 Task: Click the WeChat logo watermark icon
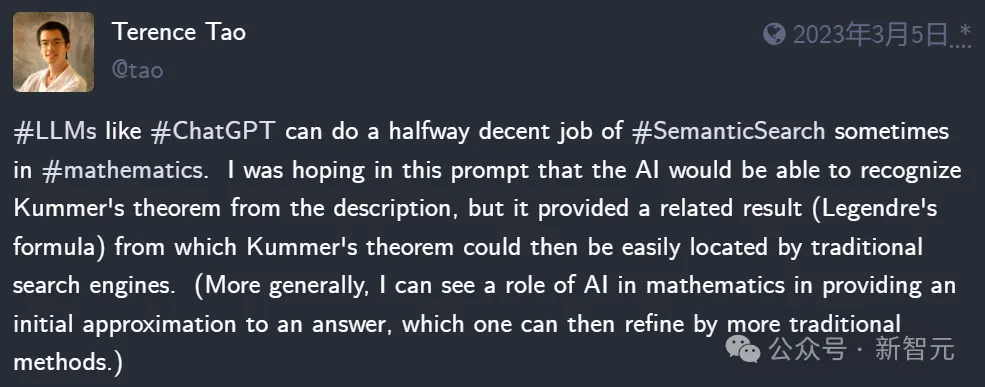tap(743, 349)
